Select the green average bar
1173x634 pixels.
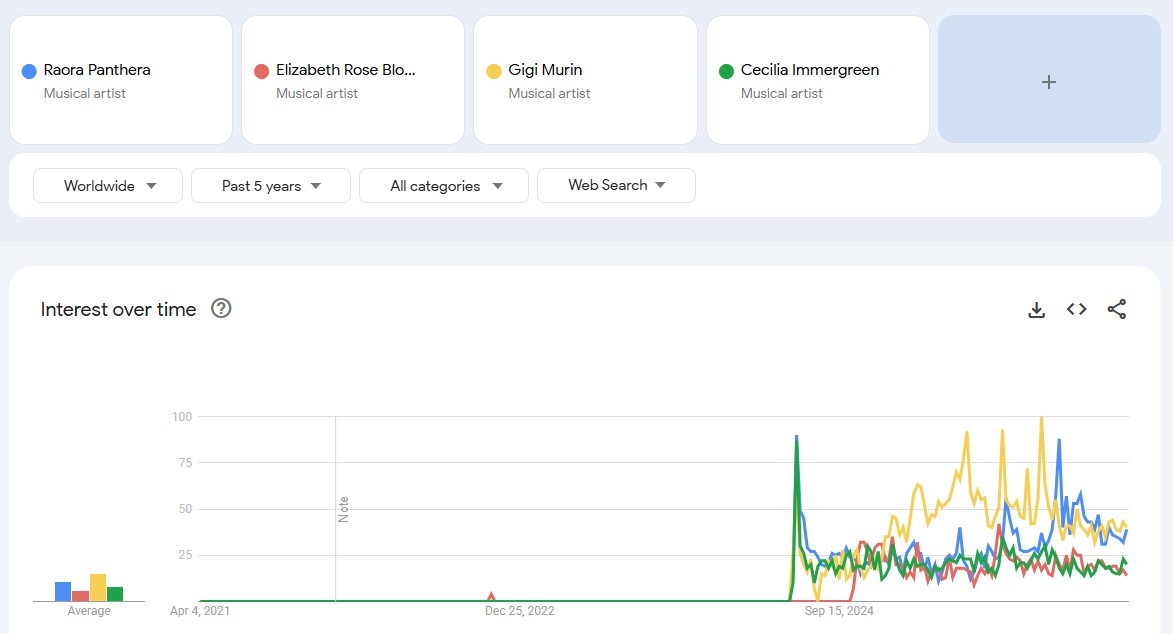pyautogui.click(x=115, y=594)
